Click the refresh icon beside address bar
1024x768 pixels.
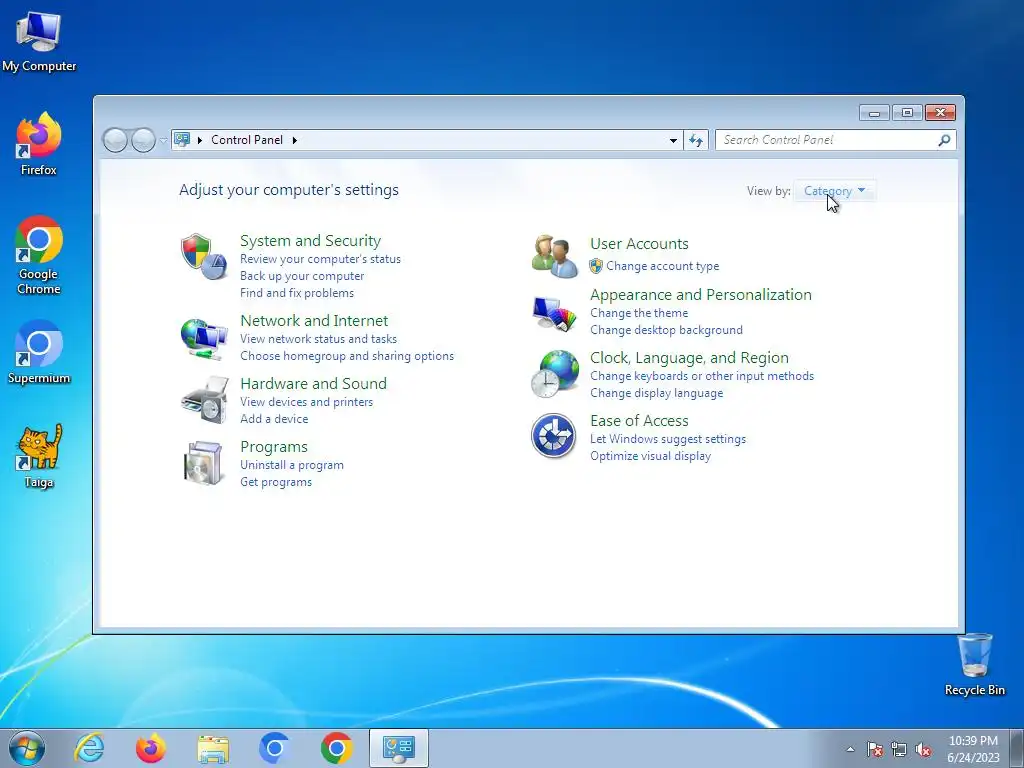(696, 140)
